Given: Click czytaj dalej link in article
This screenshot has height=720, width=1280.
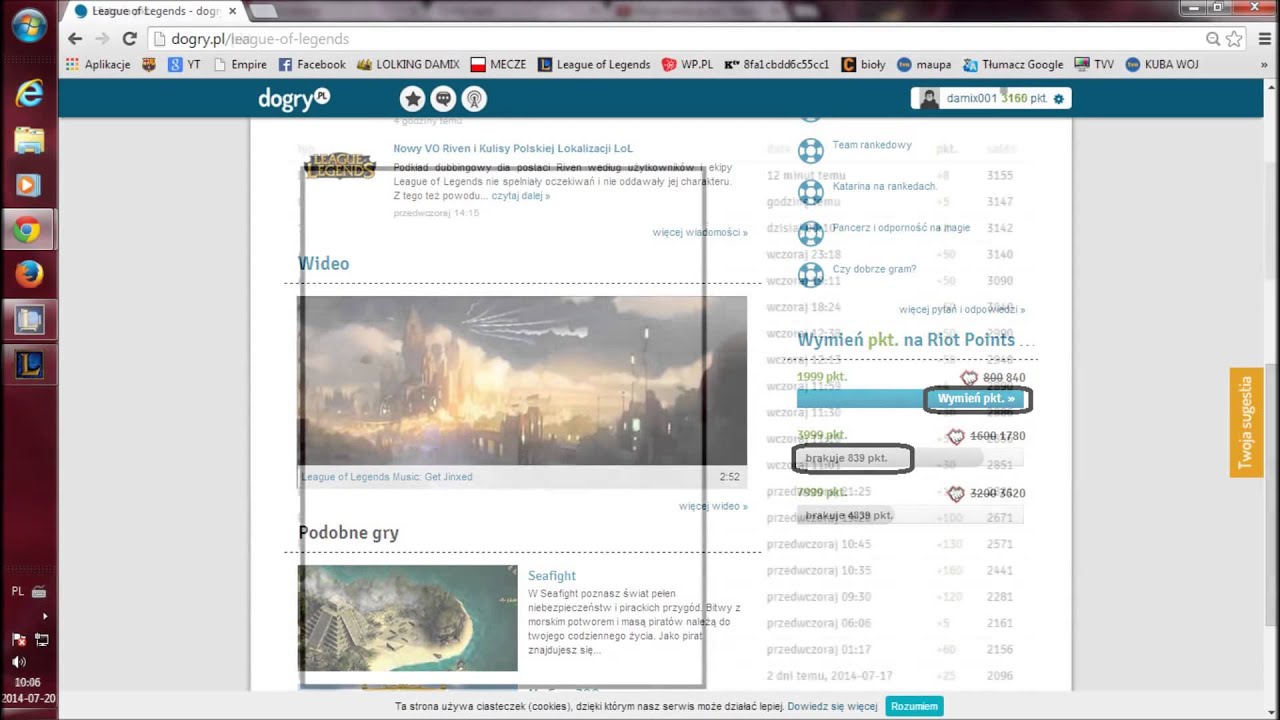Looking at the screenshot, I should click(x=521, y=196).
